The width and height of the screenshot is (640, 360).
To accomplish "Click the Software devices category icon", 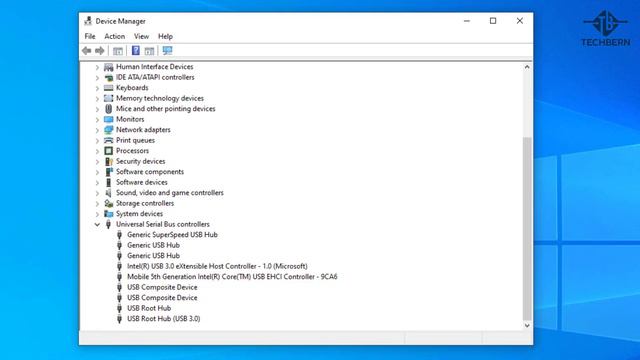I will (x=109, y=182).
